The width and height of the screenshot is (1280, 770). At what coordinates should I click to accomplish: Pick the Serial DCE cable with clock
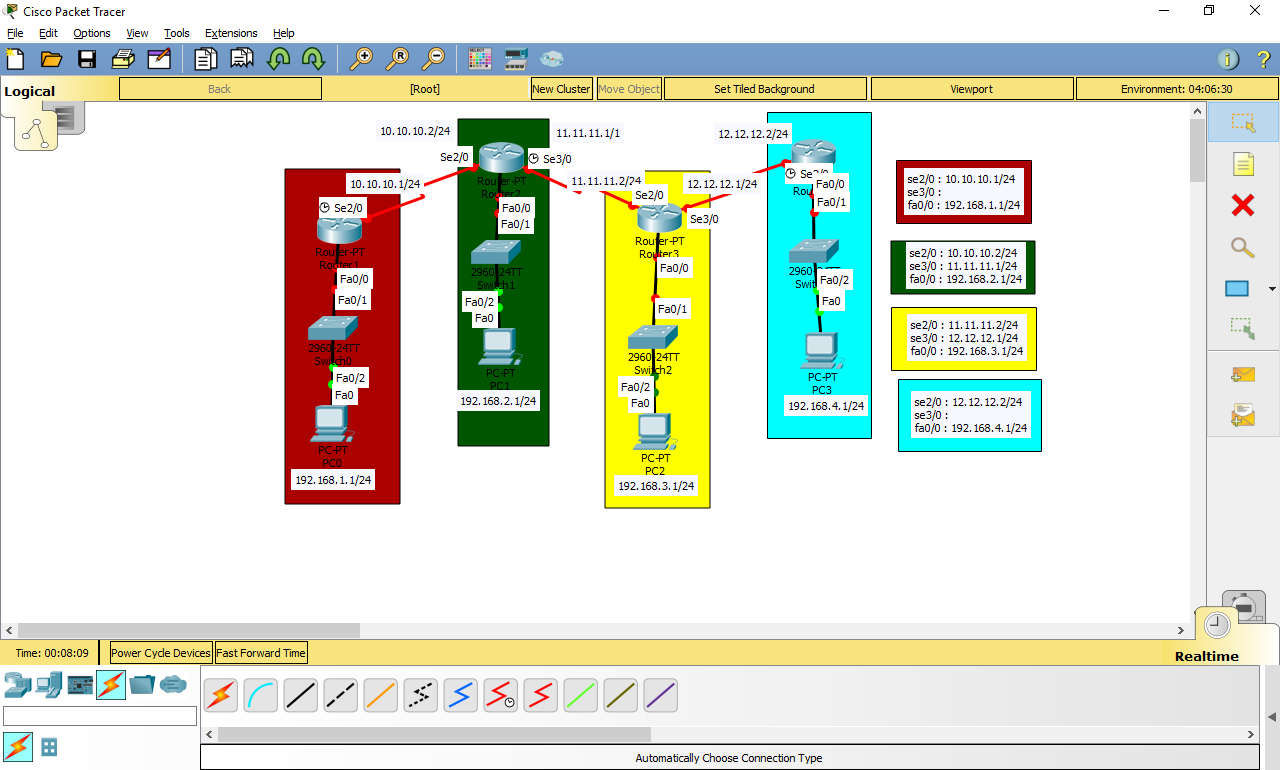[500, 694]
